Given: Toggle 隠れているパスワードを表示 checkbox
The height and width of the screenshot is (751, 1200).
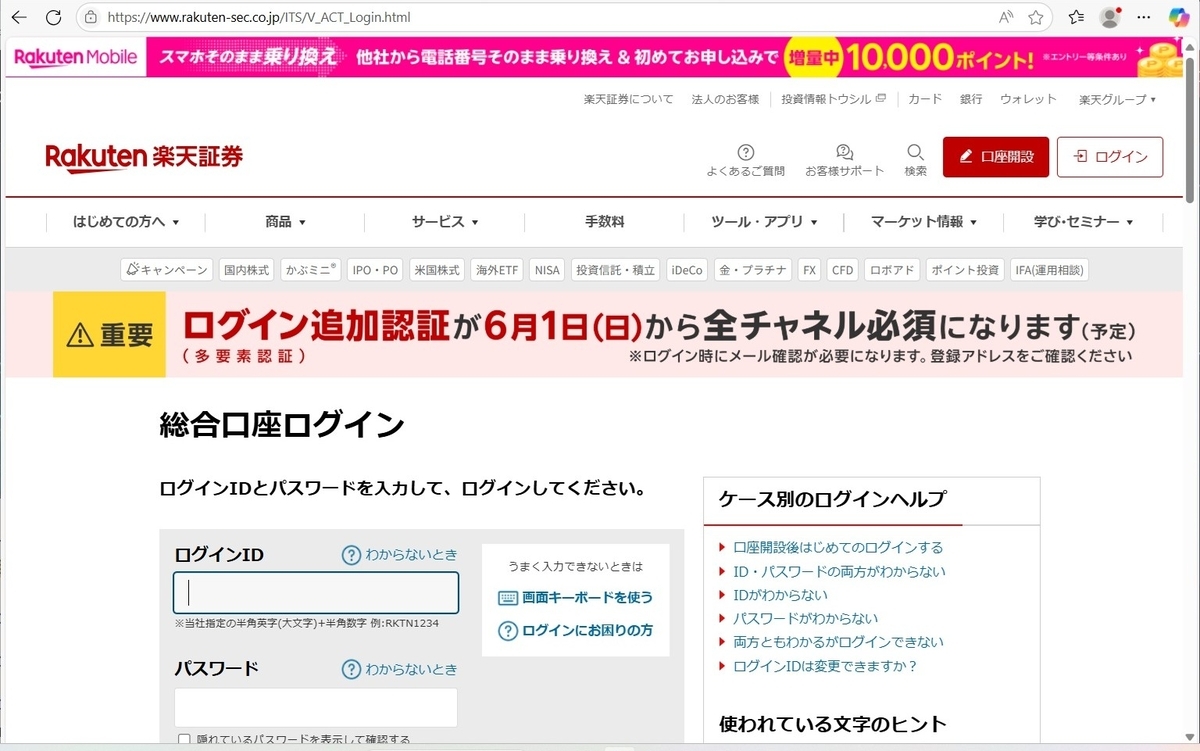Looking at the screenshot, I should [x=183, y=740].
